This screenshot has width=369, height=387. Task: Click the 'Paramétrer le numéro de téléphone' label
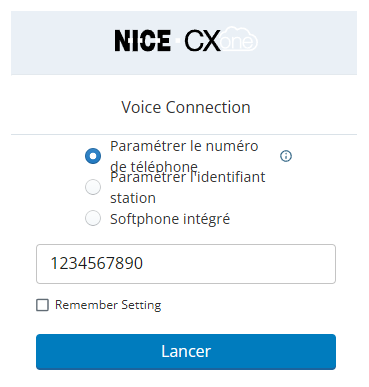tap(184, 156)
